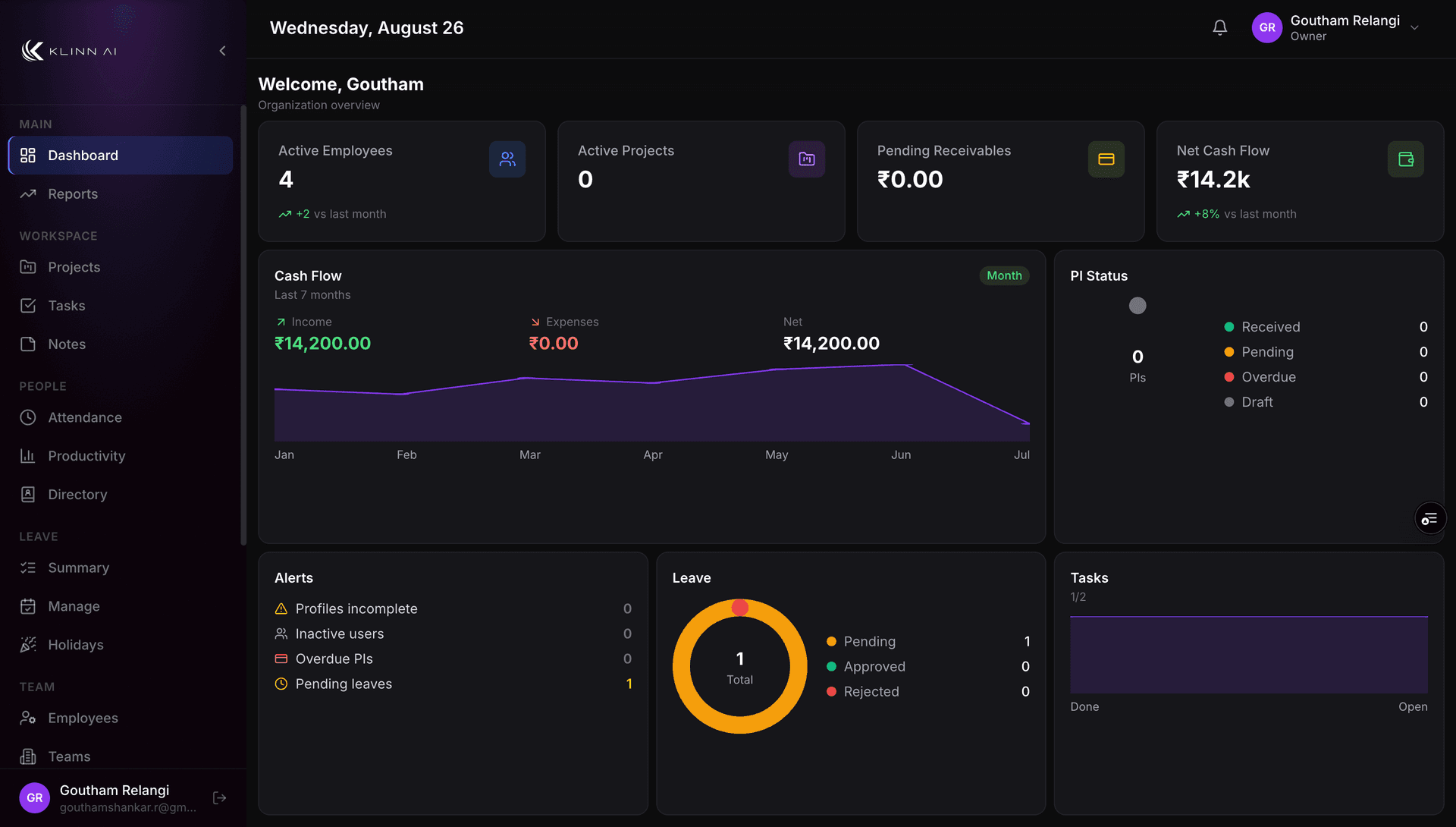Click the Active Projects folder icon

[807, 159]
